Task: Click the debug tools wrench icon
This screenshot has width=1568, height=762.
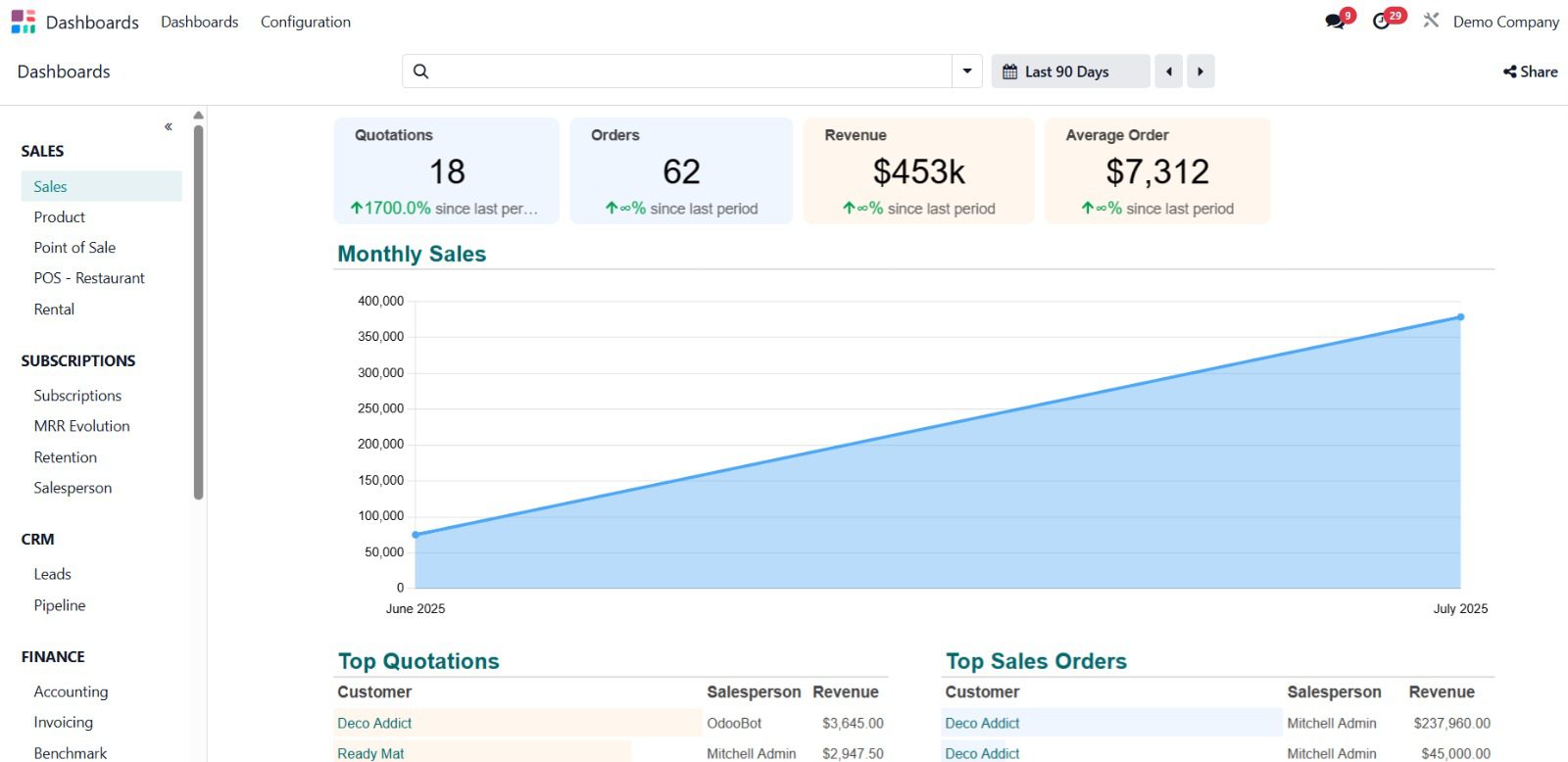Action: (x=1431, y=21)
